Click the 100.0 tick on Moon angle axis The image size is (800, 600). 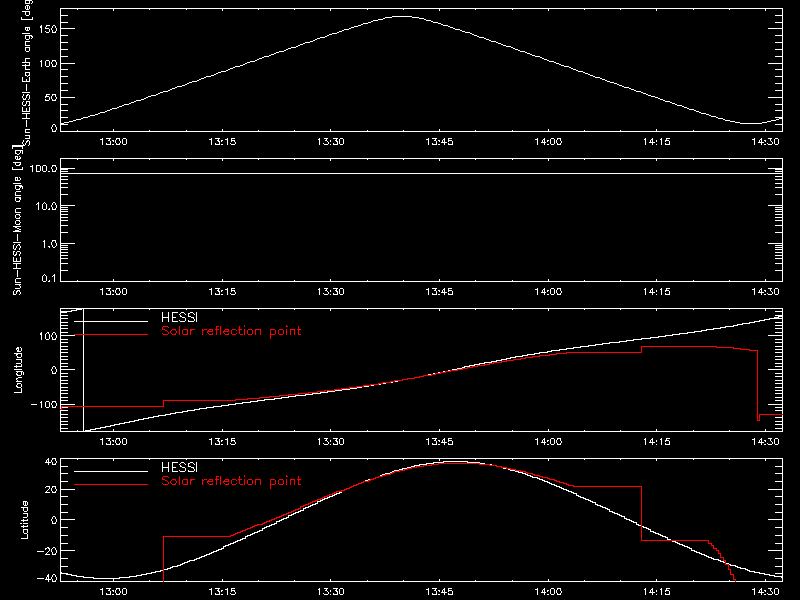(43, 169)
